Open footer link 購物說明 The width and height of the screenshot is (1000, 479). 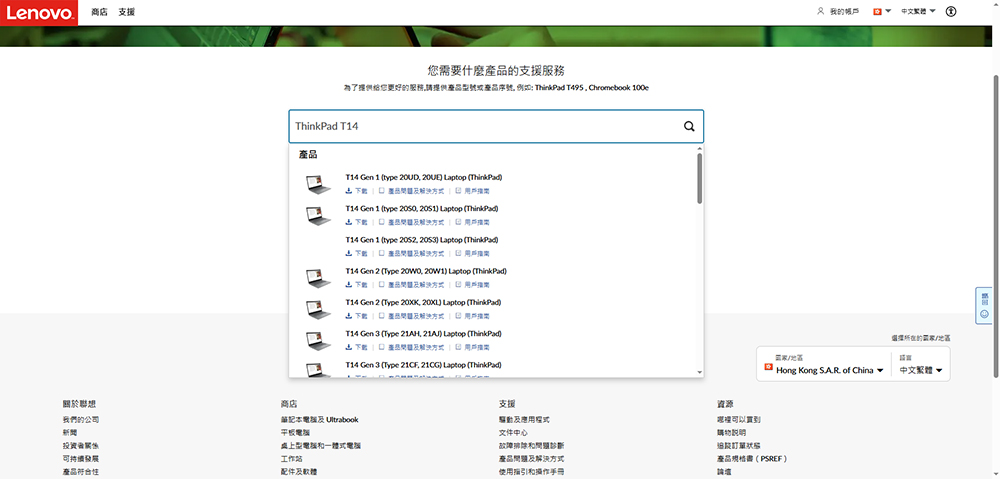point(732,432)
